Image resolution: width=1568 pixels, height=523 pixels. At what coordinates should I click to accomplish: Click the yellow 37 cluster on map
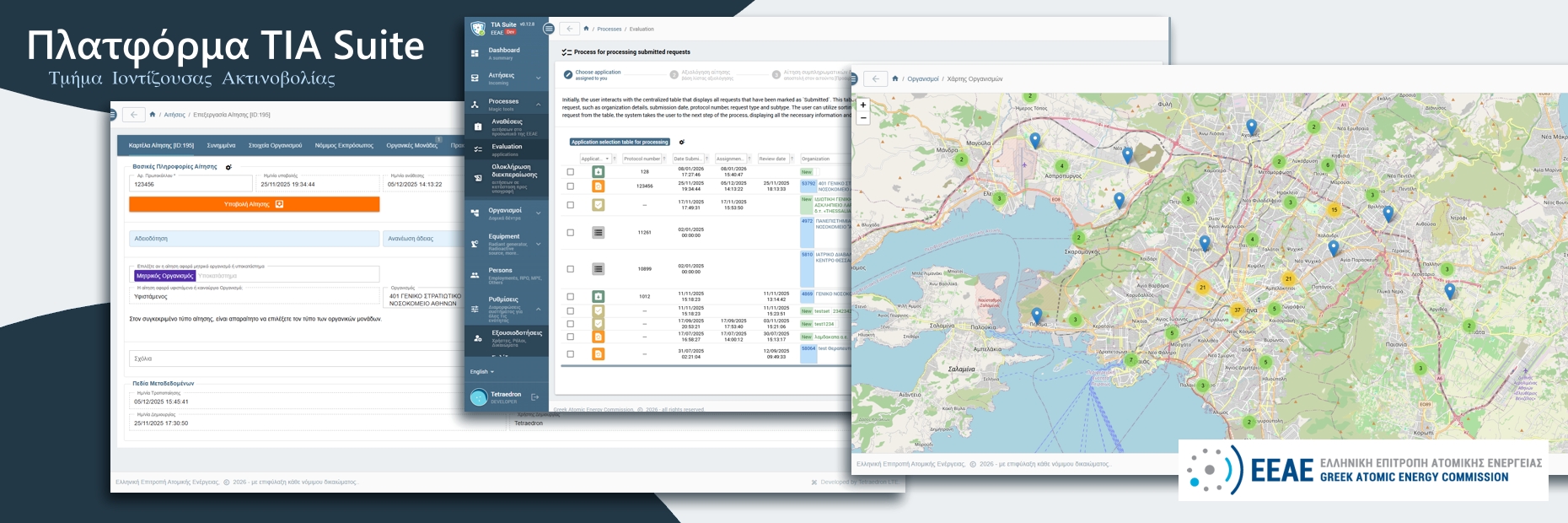click(1238, 310)
